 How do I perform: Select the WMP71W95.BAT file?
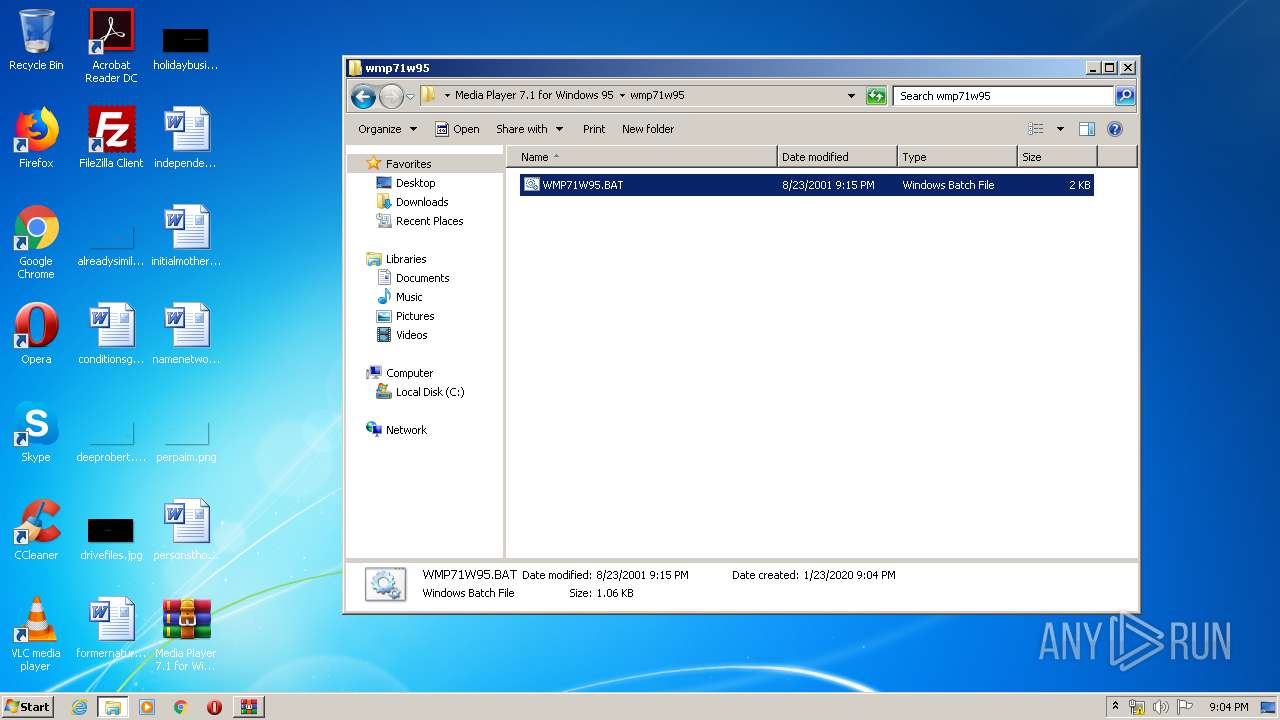(806, 185)
